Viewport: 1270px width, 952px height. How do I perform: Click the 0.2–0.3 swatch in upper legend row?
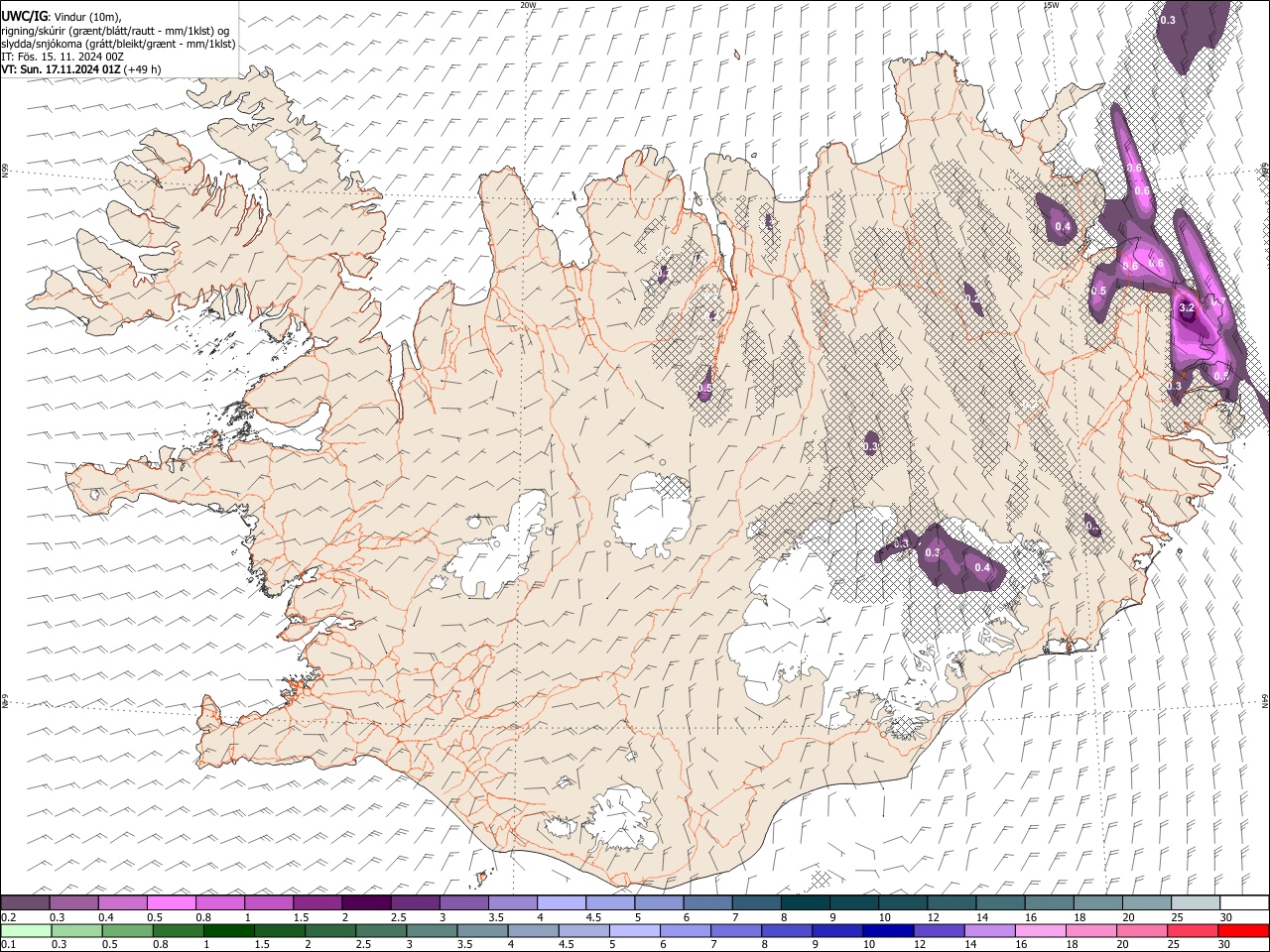[x=26, y=902]
